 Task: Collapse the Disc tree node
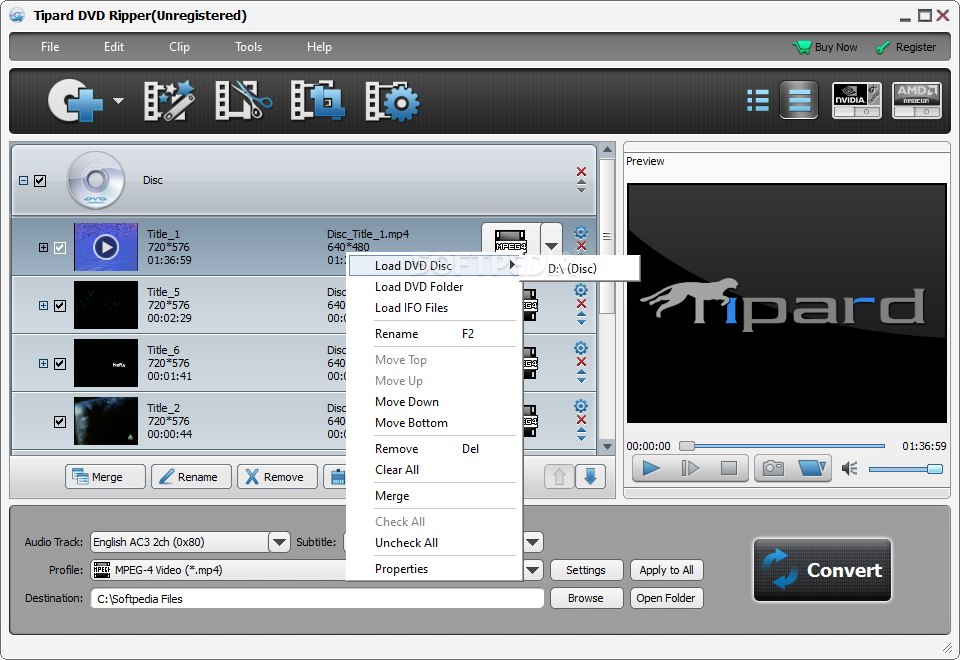click(x=23, y=181)
